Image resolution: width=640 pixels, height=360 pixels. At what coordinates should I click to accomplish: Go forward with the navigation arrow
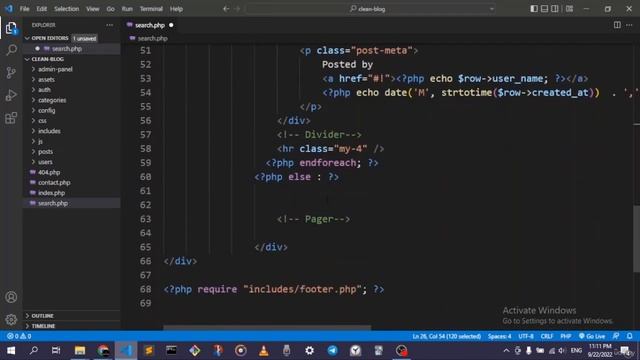coord(238,9)
